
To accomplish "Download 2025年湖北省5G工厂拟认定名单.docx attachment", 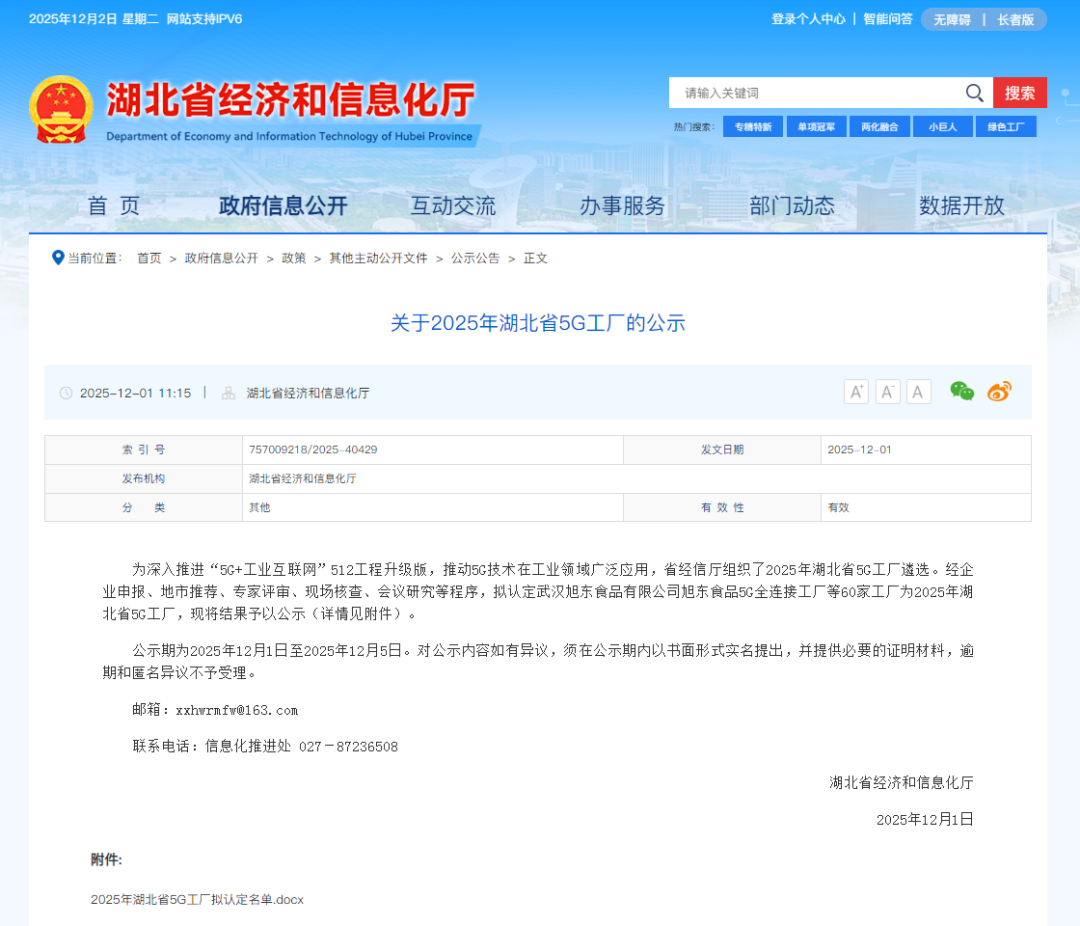I will [197, 899].
